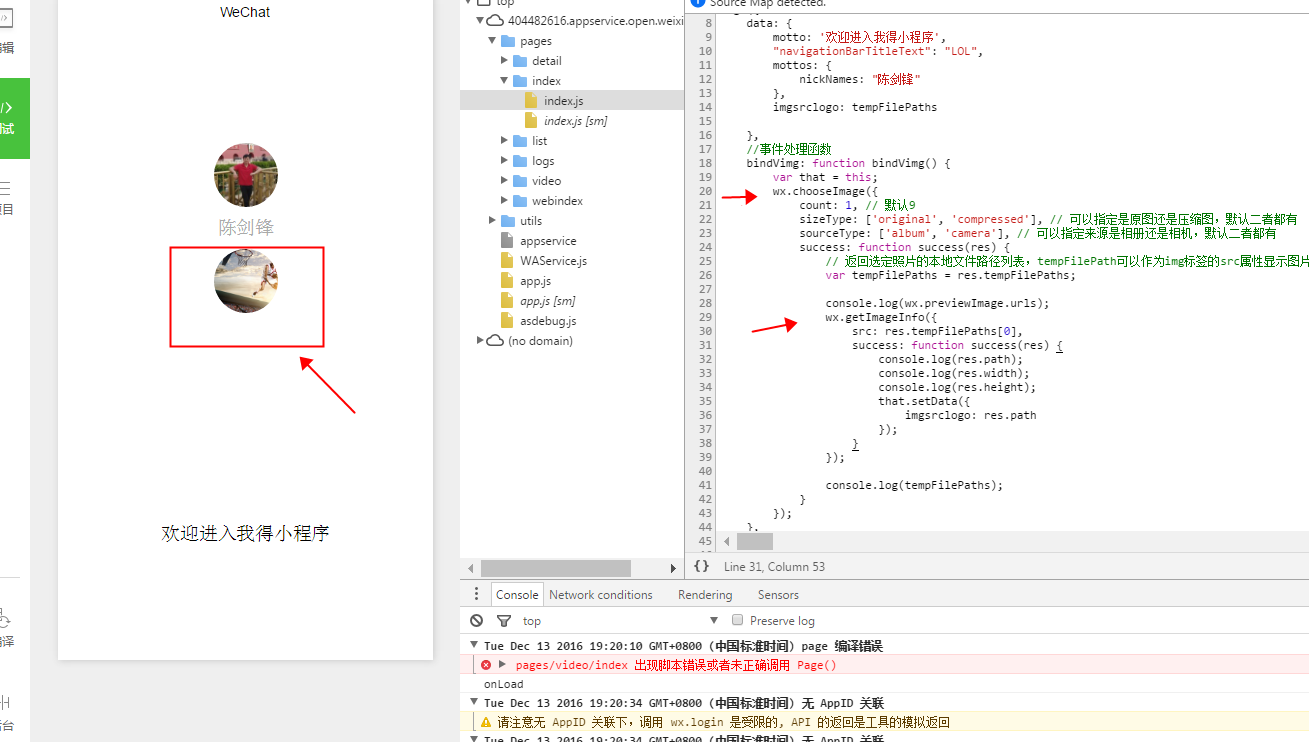Clear the console with the ban icon
This screenshot has height=742, width=1309.
[477, 621]
